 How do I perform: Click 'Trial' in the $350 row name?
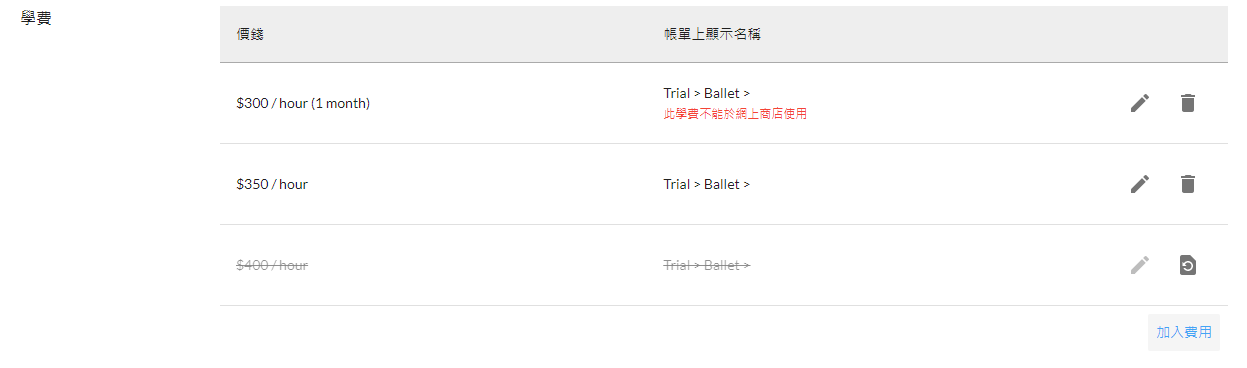pos(677,184)
